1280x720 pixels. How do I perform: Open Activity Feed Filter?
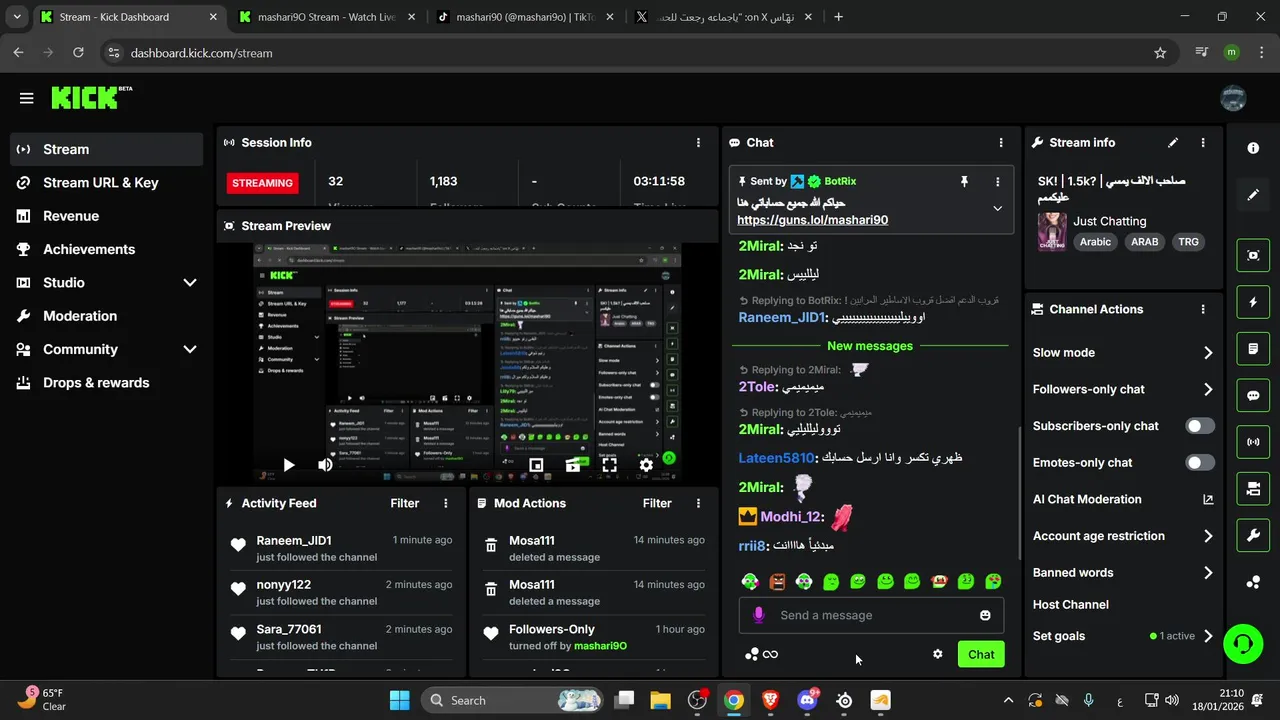coord(404,504)
